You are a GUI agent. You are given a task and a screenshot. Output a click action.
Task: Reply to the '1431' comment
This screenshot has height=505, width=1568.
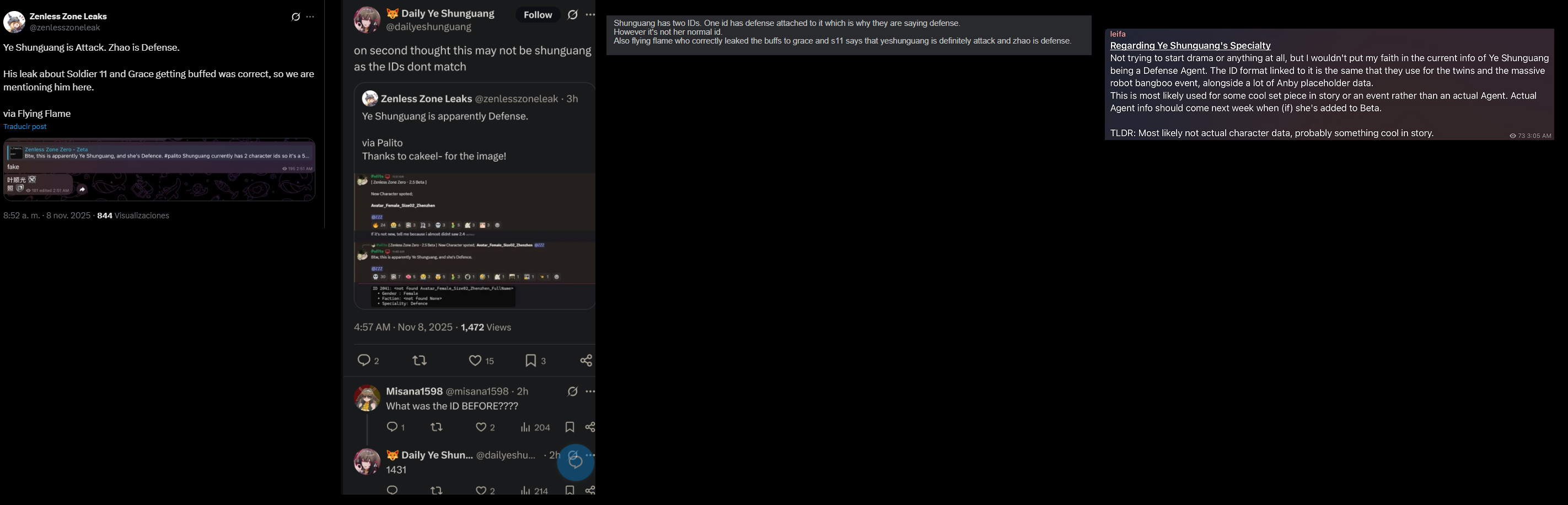pyautogui.click(x=393, y=490)
